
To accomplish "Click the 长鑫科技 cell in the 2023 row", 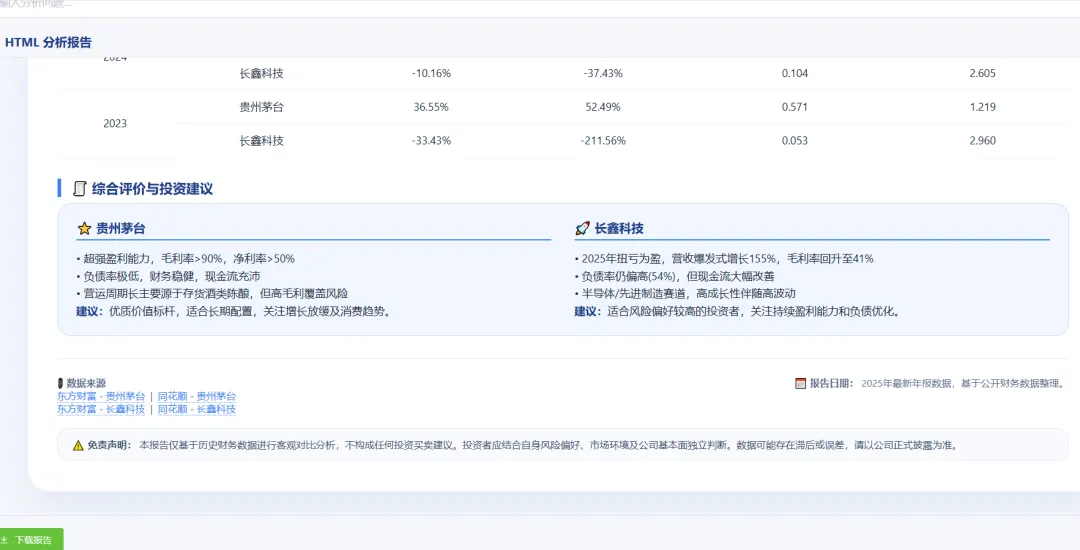I will (x=262, y=140).
